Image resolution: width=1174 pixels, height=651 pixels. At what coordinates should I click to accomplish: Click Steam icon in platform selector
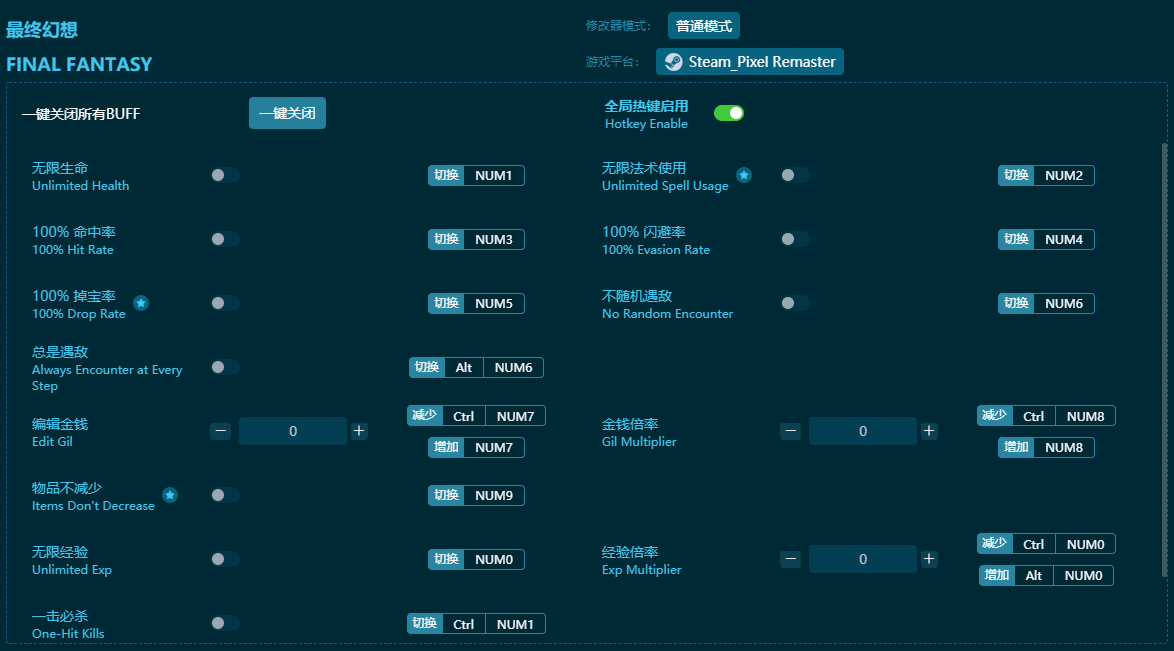coord(673,62)
